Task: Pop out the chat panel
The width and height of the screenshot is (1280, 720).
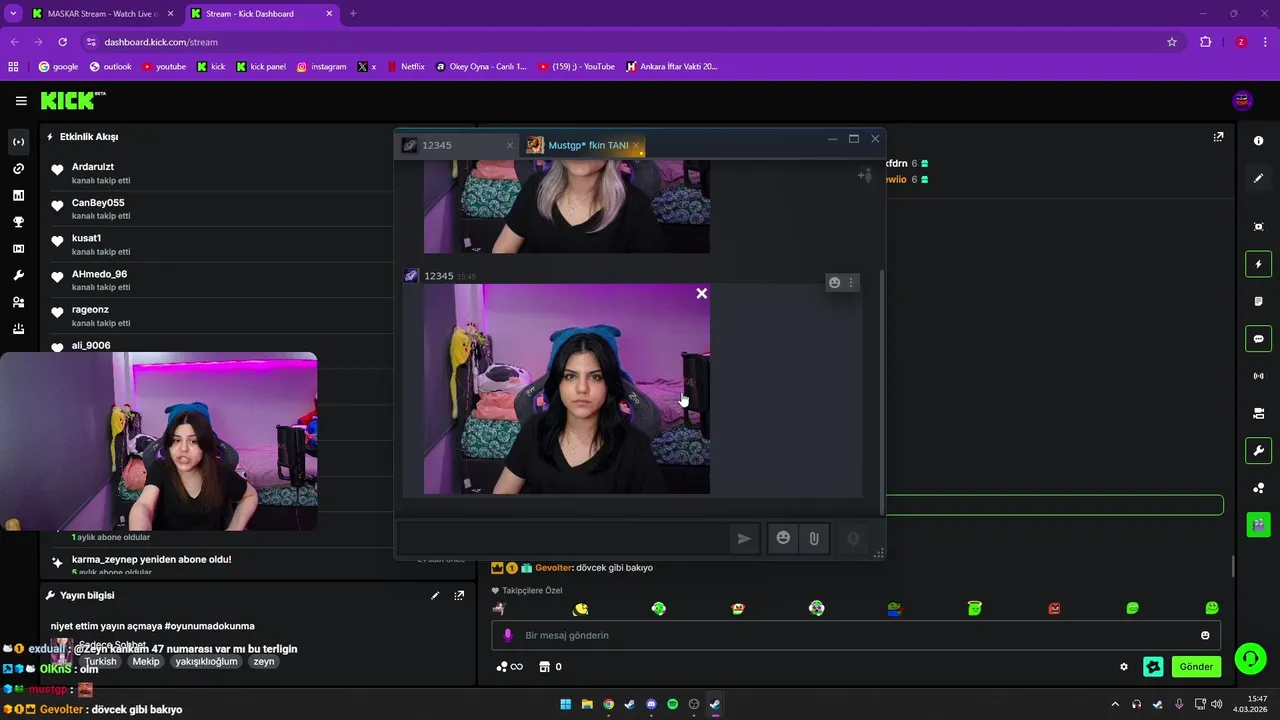Action: (1218, 137)
